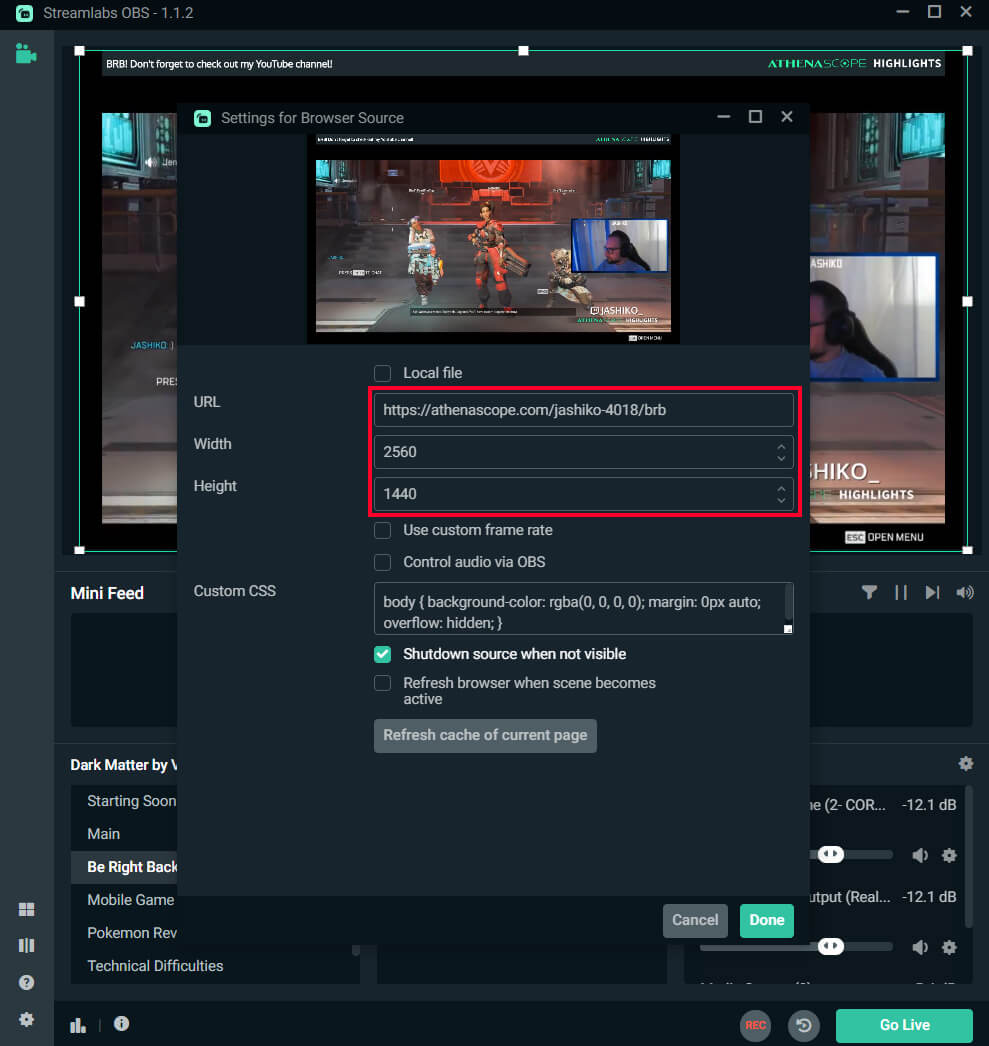
Task: Open the performance stats bar chart icon
Action: click(78, 1025)
